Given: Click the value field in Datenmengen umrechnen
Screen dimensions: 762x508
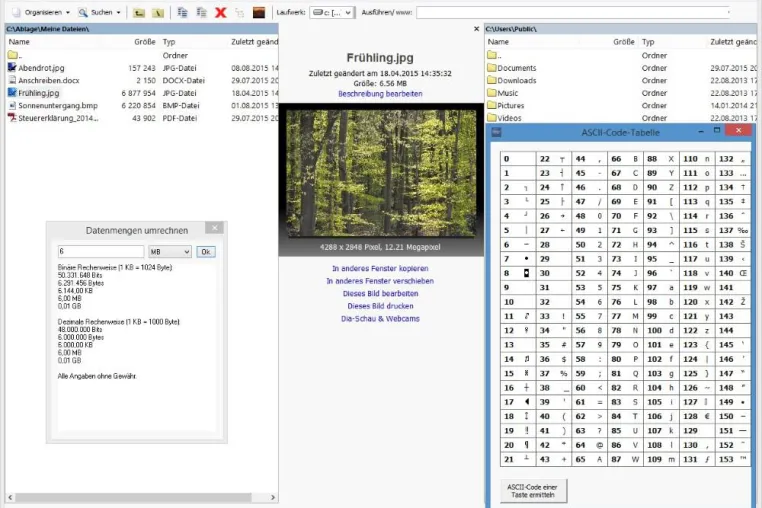Looking at the screenshot, I should (x=101, y=251).
